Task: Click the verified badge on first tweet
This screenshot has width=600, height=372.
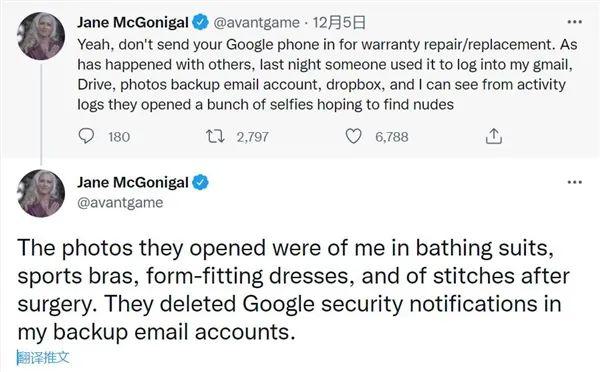Action: coord(200,22)
